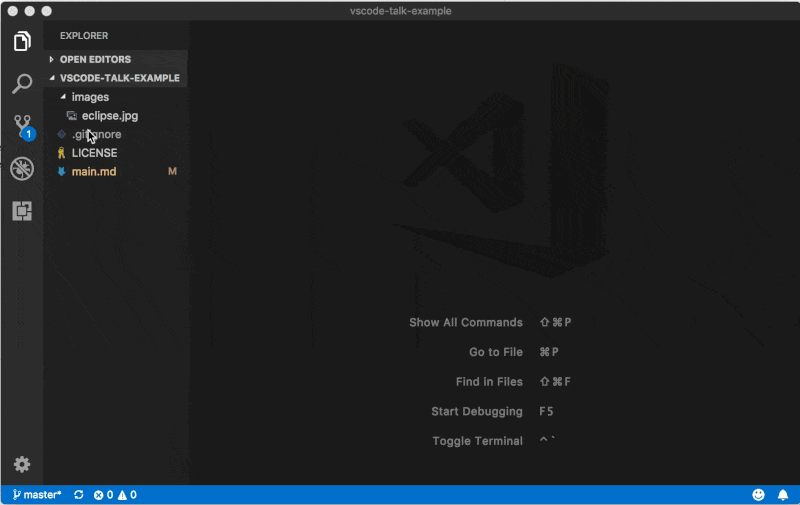Click the yellow minimize window button
800x505 pixels.
click(x=30, y=11)
